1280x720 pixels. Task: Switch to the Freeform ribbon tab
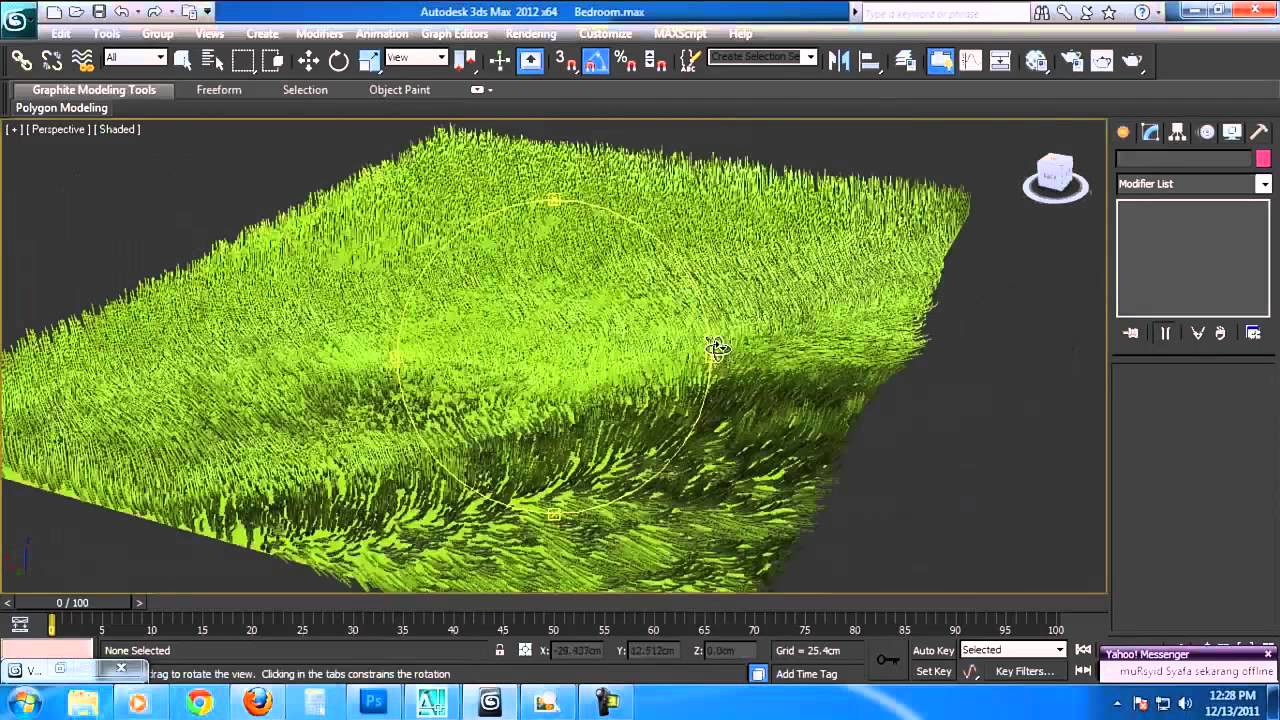218,90
